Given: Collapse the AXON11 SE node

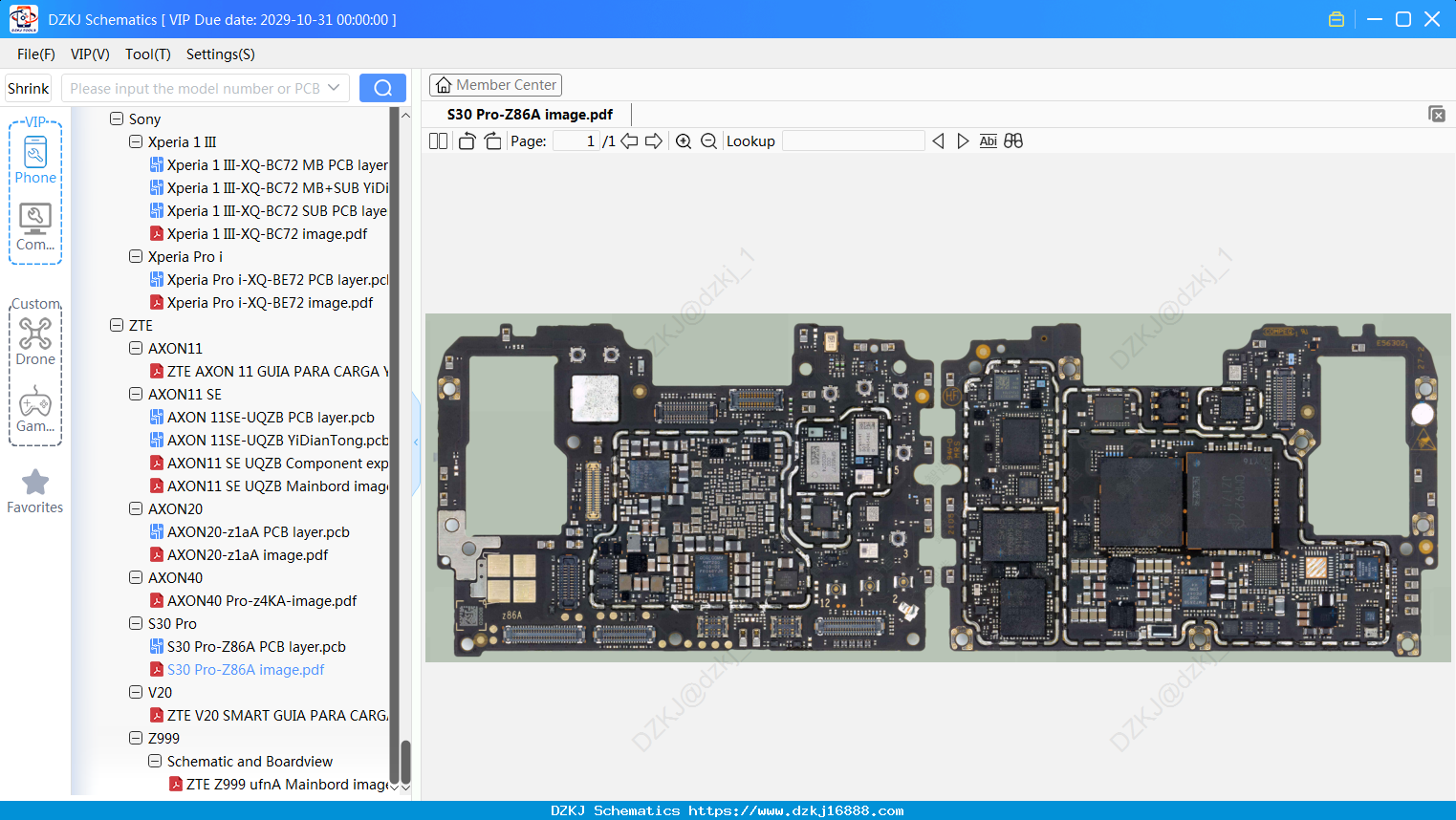Looking at the screenshot, I should coord(136,394).
